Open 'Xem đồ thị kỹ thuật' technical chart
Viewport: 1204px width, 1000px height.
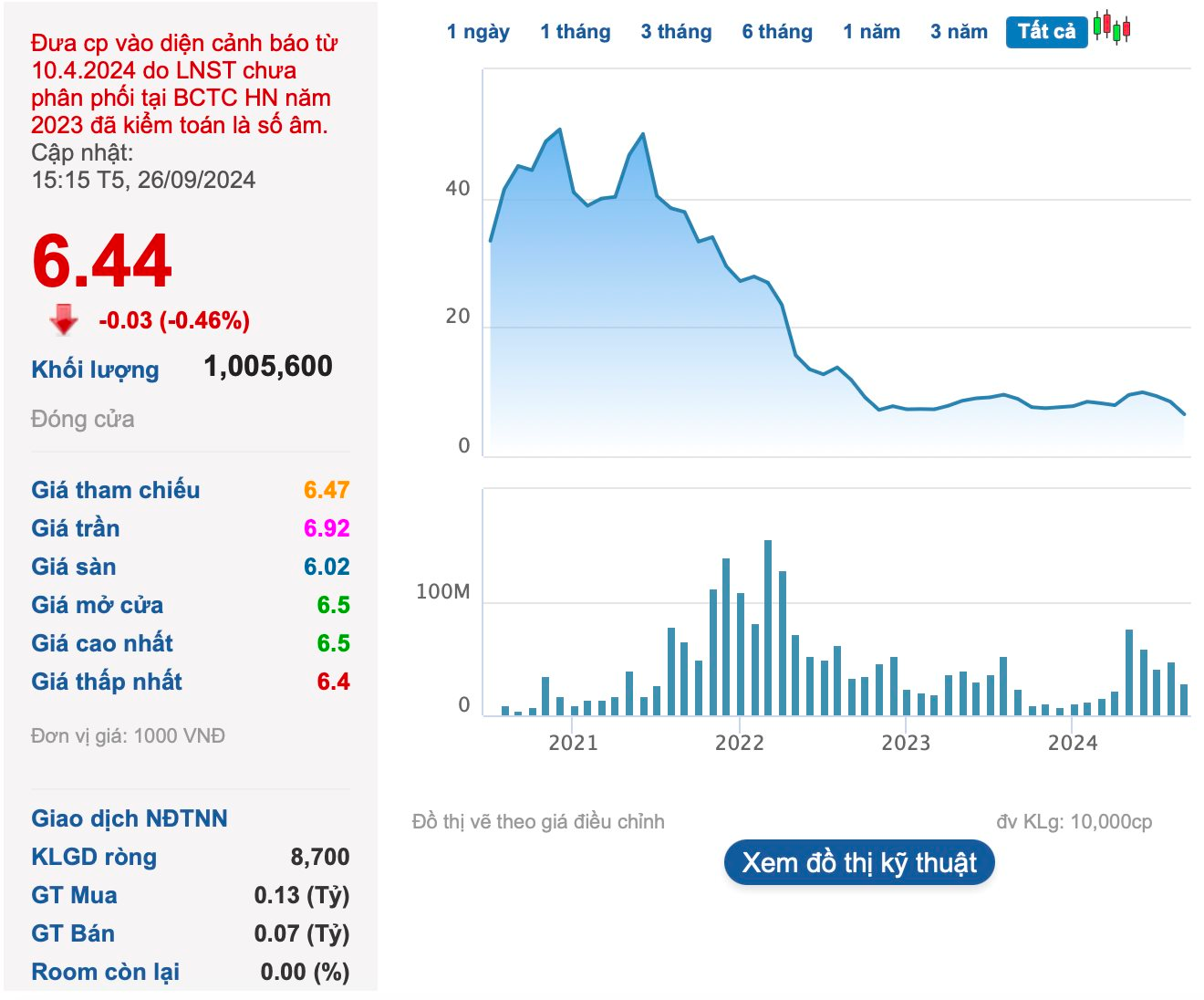coord(859,862)
